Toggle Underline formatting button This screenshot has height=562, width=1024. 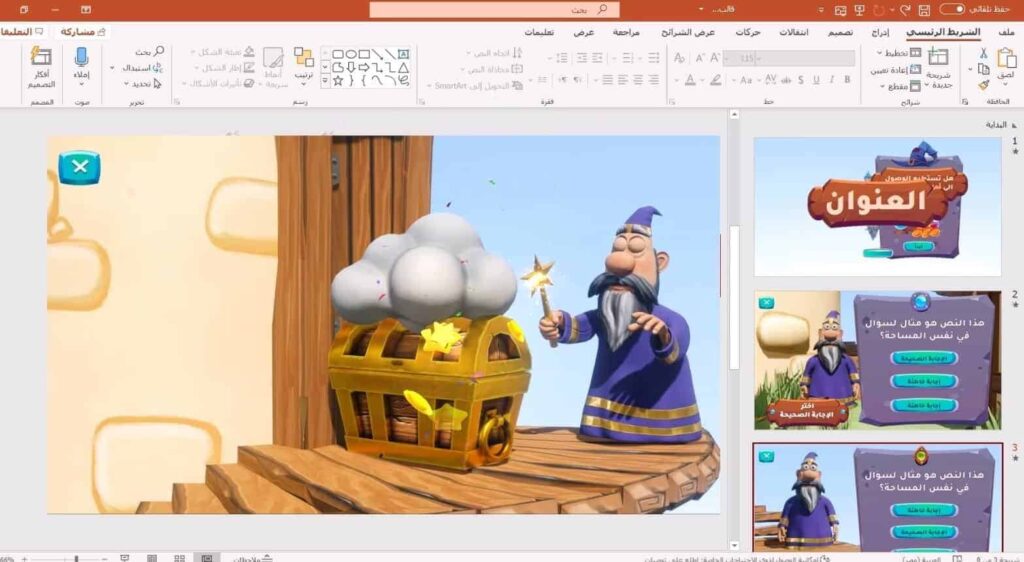816,80
